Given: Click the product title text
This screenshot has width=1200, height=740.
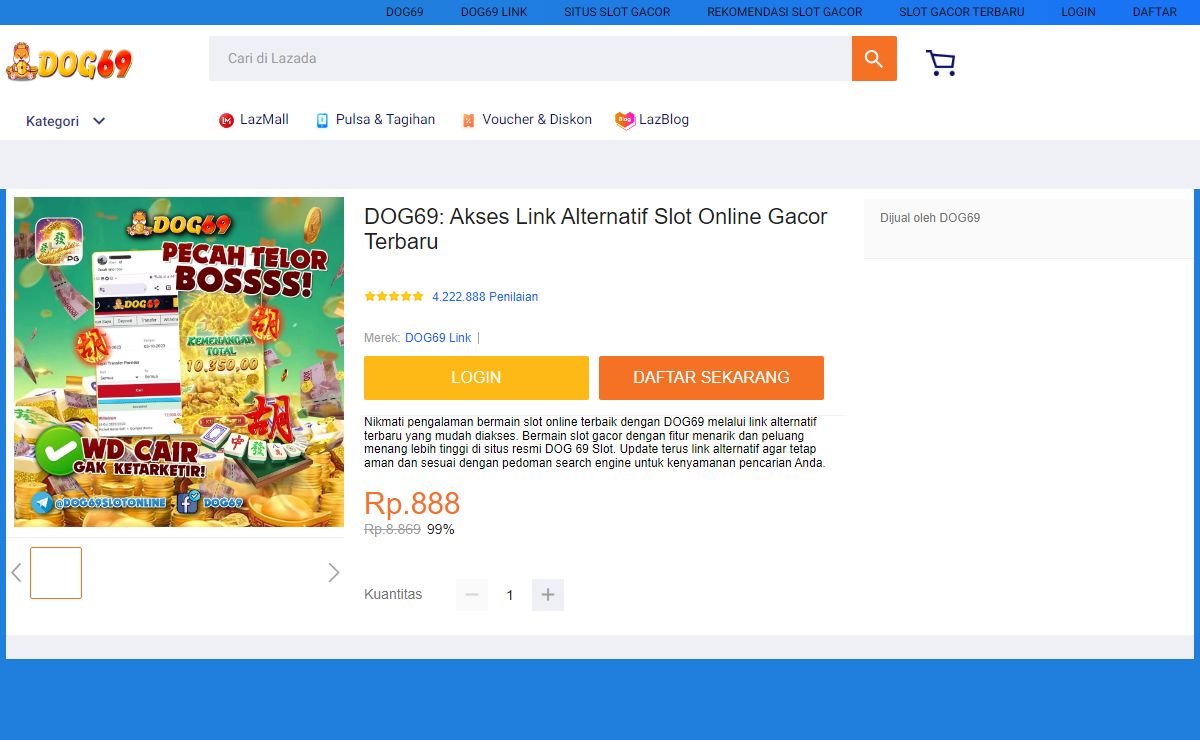Looking at the screenshot, I should click(x=596, y=229).
